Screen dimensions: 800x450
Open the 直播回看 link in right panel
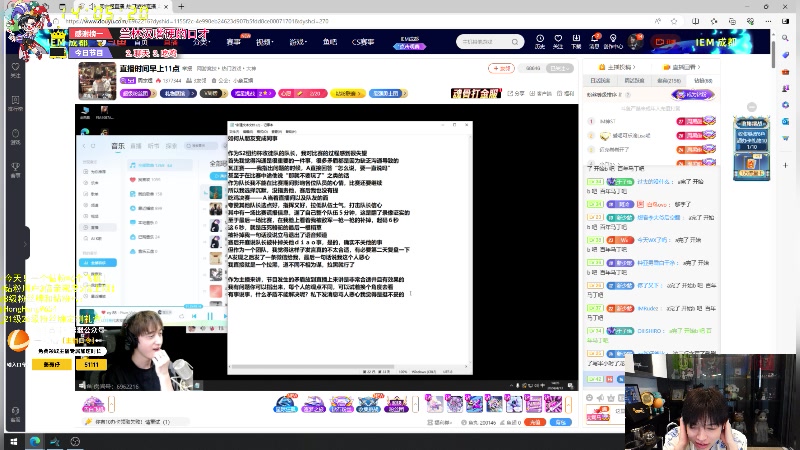click(682, 67)
